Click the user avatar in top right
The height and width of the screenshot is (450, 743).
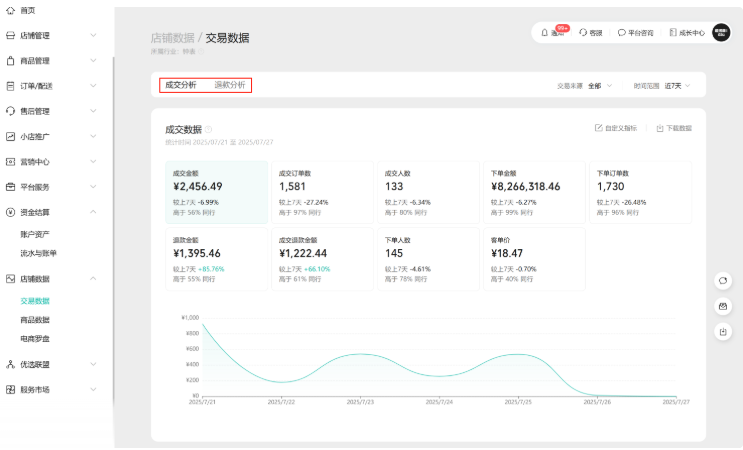720,32
